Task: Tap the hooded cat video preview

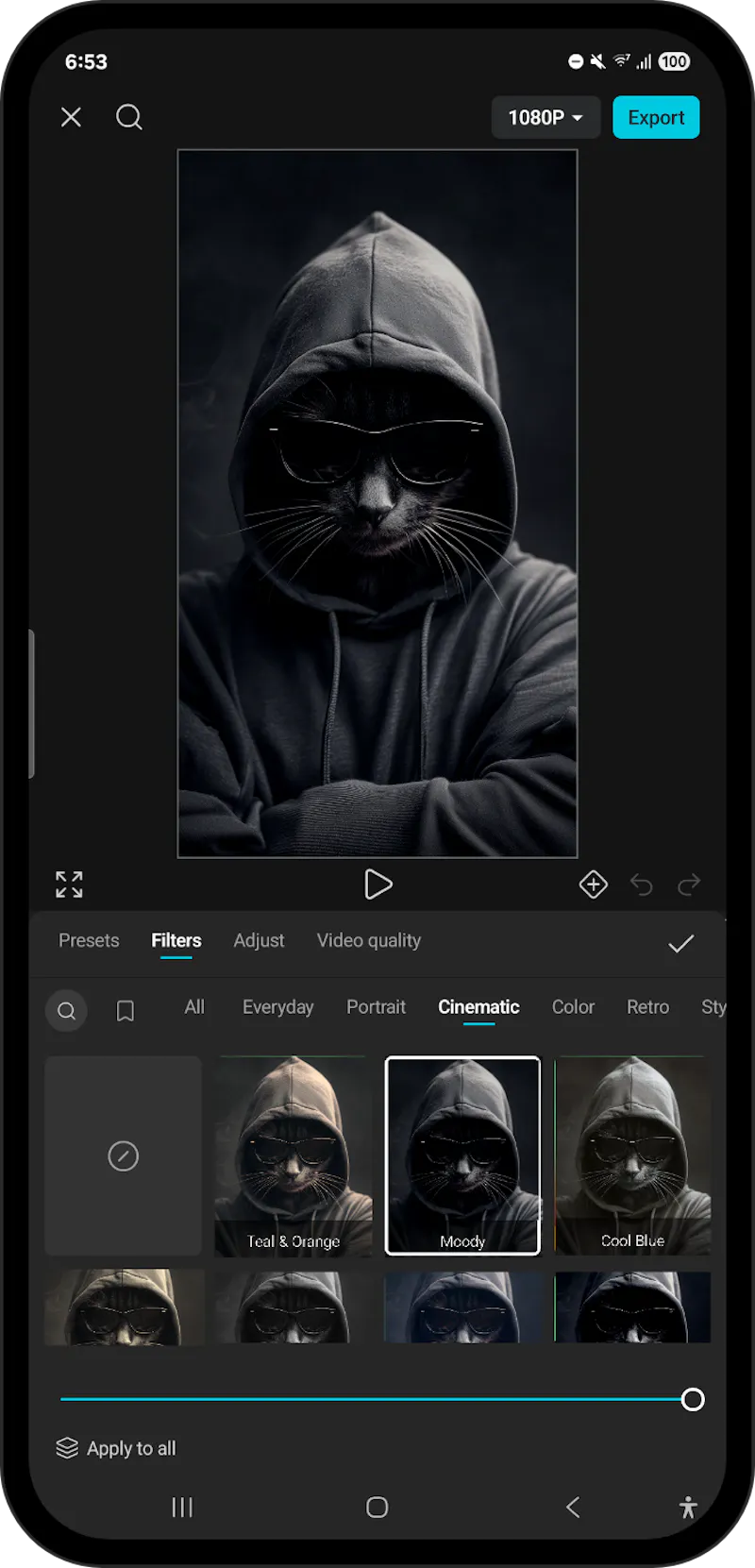Action: tap(377, 503)
